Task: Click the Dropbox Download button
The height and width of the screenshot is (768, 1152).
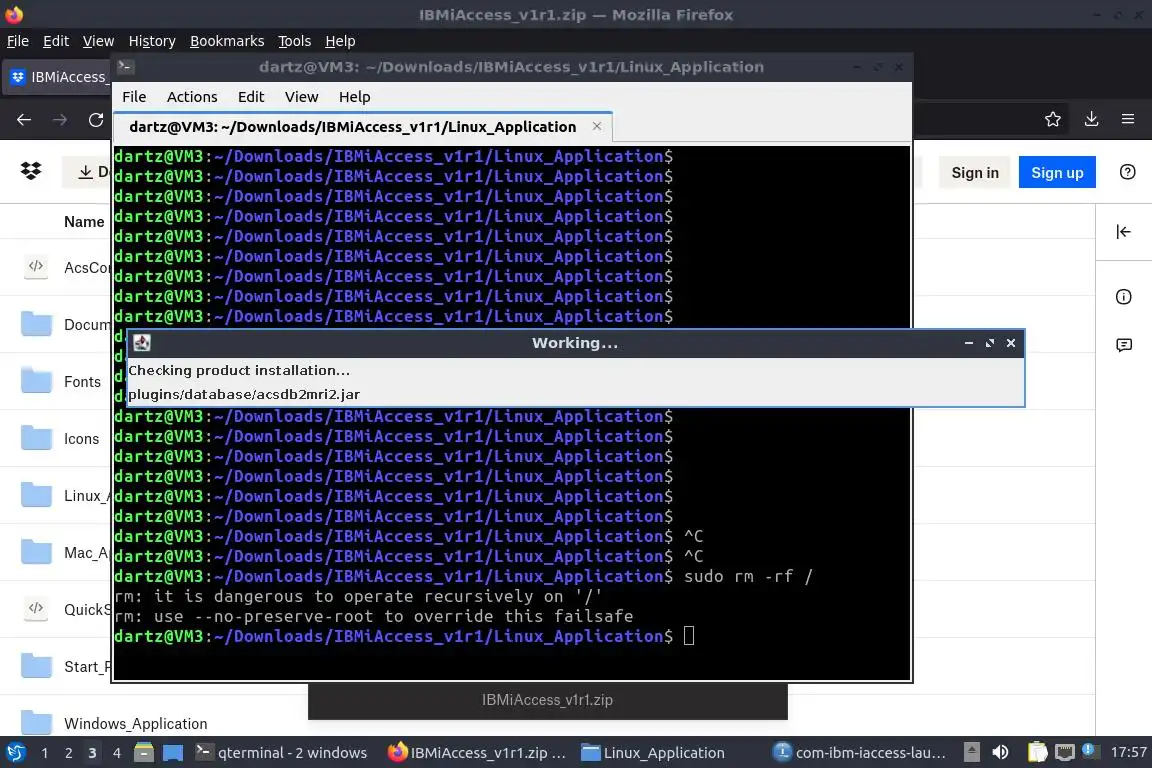Action: point(87,172)
